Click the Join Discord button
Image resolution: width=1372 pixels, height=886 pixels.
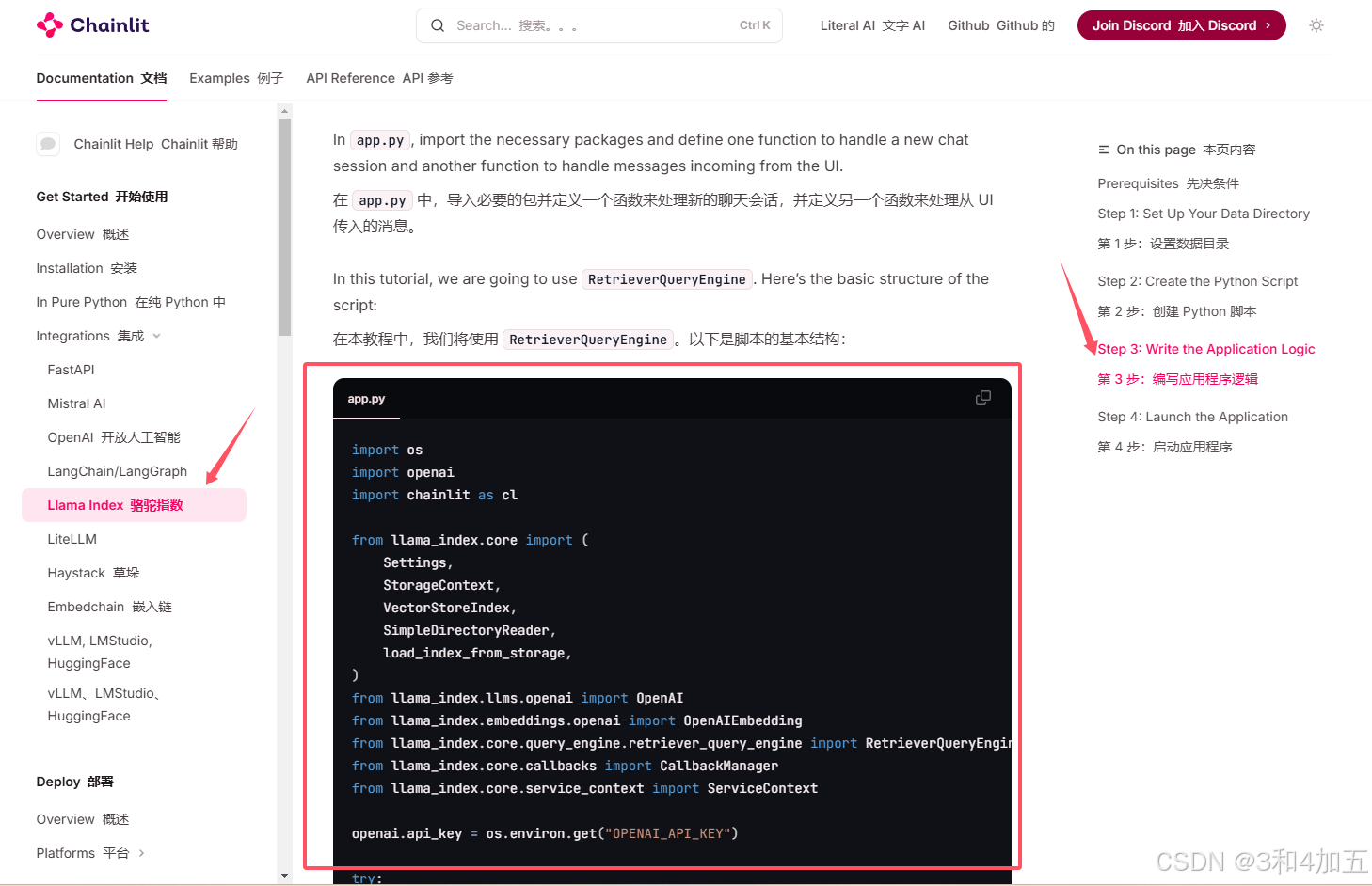coord(1182,25)
